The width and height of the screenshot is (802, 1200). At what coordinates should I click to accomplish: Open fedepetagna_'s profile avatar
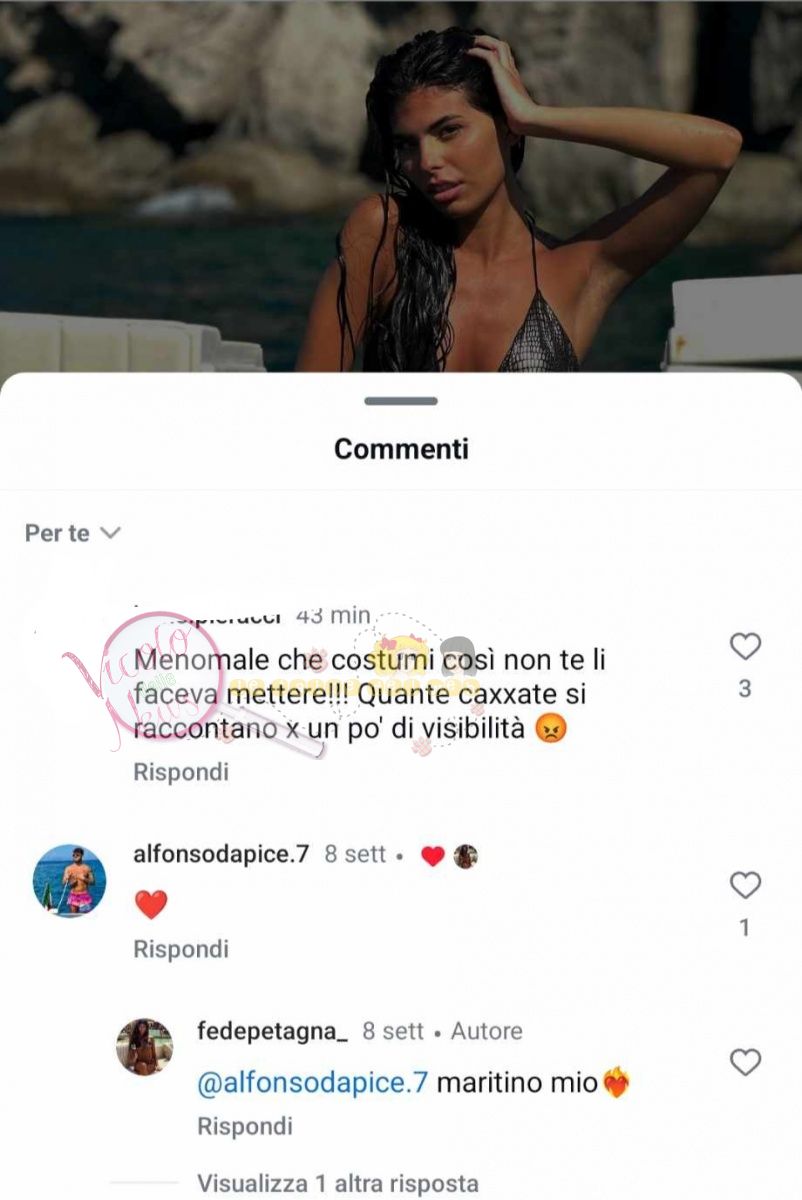pos(145,1047)
